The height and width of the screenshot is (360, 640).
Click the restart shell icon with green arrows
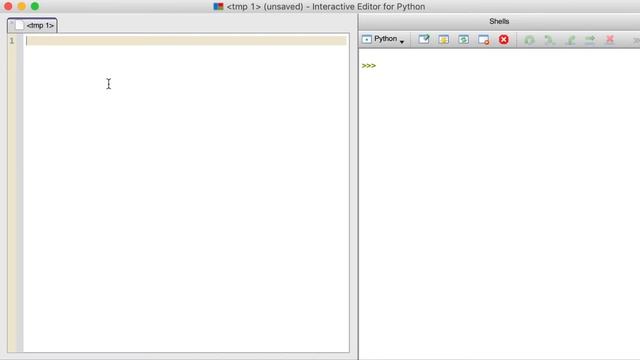(463, 40)
